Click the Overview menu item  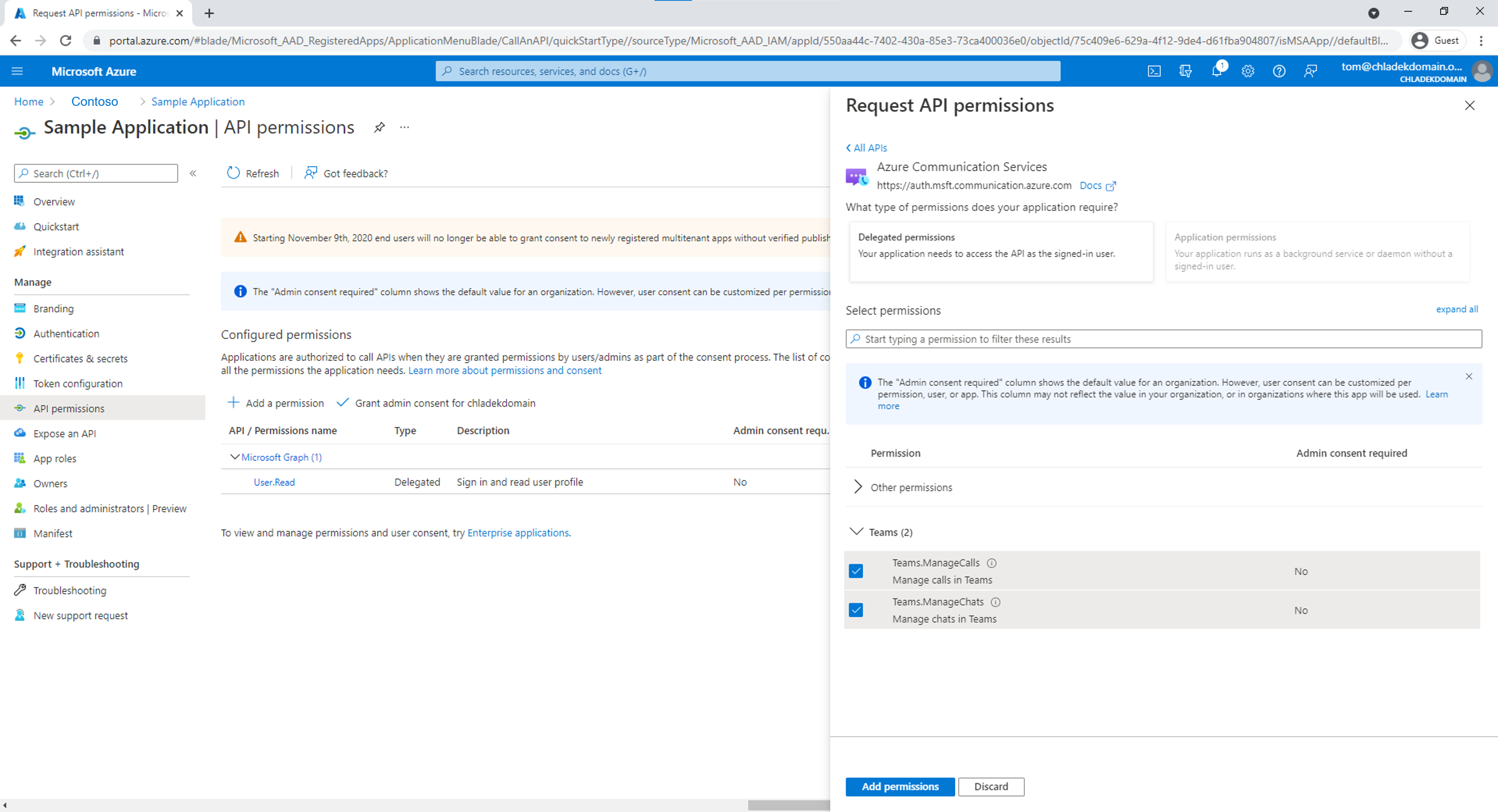pos(54,201)
